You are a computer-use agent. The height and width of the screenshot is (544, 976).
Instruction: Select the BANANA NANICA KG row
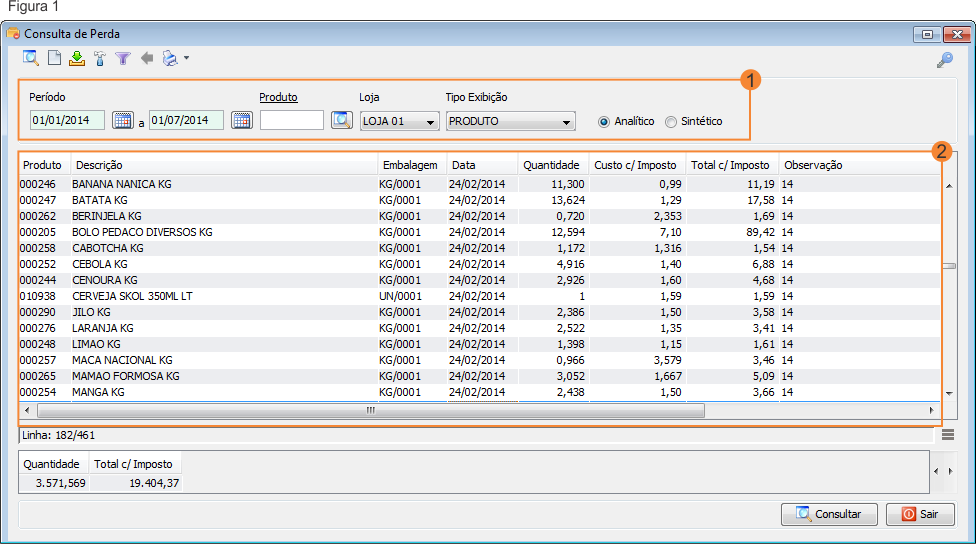click(479, 184)
